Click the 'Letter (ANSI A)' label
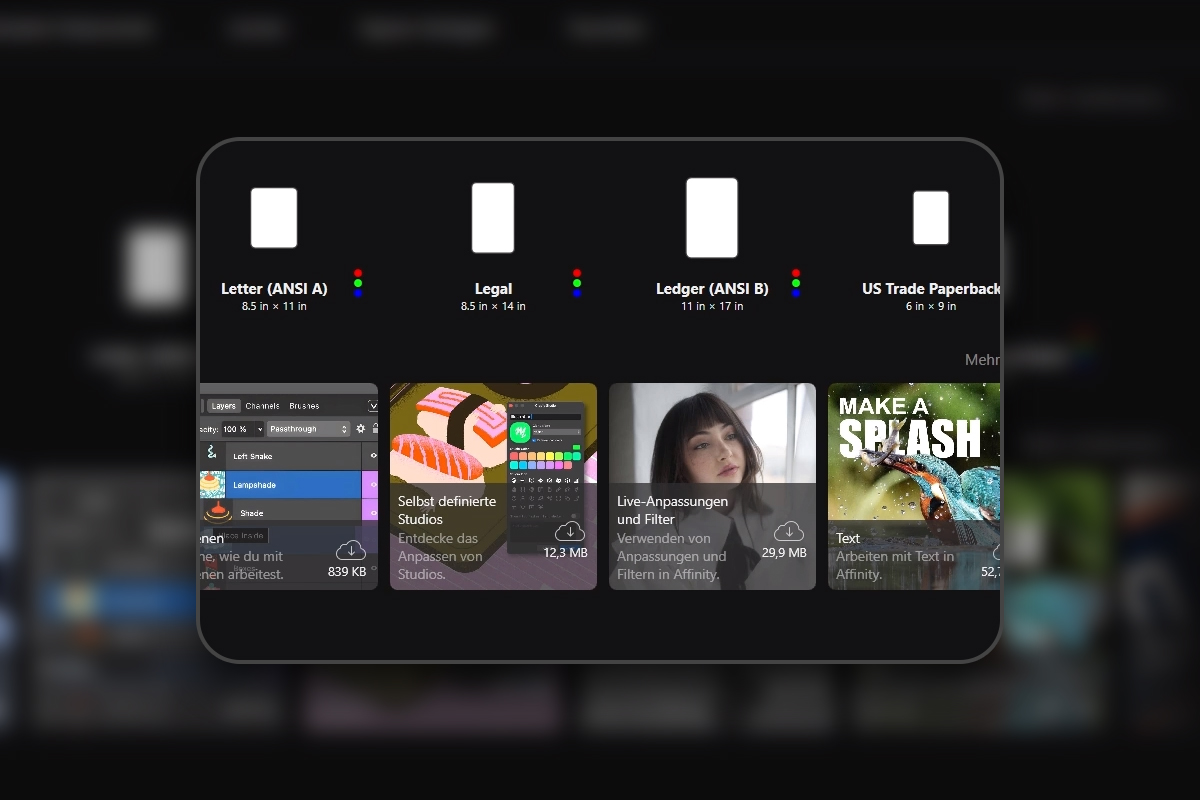Screen dimensions: 1200x800 tap(274, 289)
